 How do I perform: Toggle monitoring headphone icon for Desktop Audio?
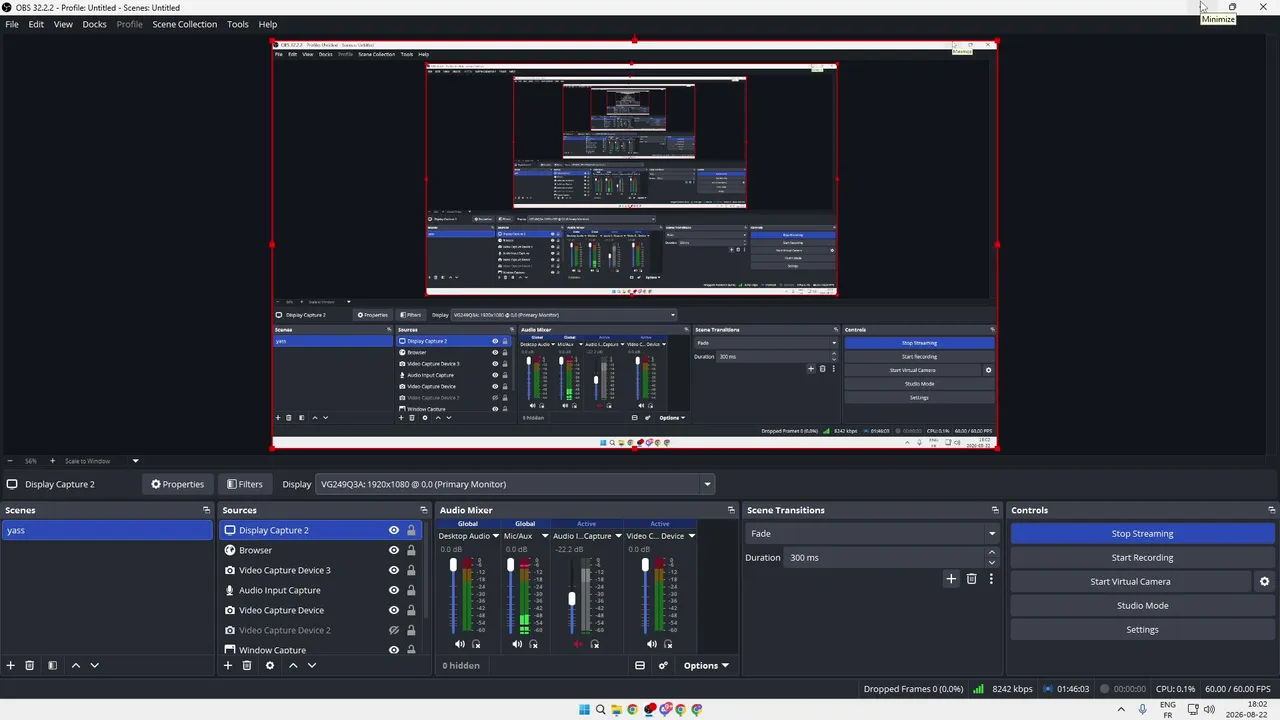tap(476, 644)
